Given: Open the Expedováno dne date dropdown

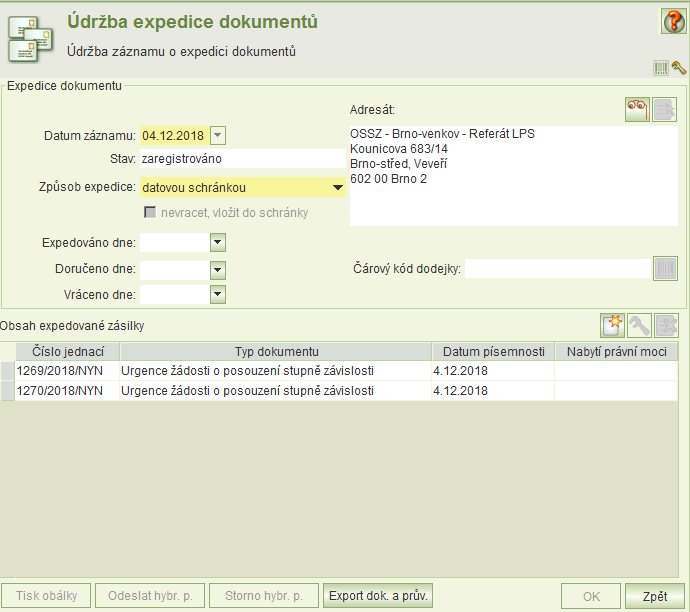Looking at the screenshot, I should [x=217, y=243].
